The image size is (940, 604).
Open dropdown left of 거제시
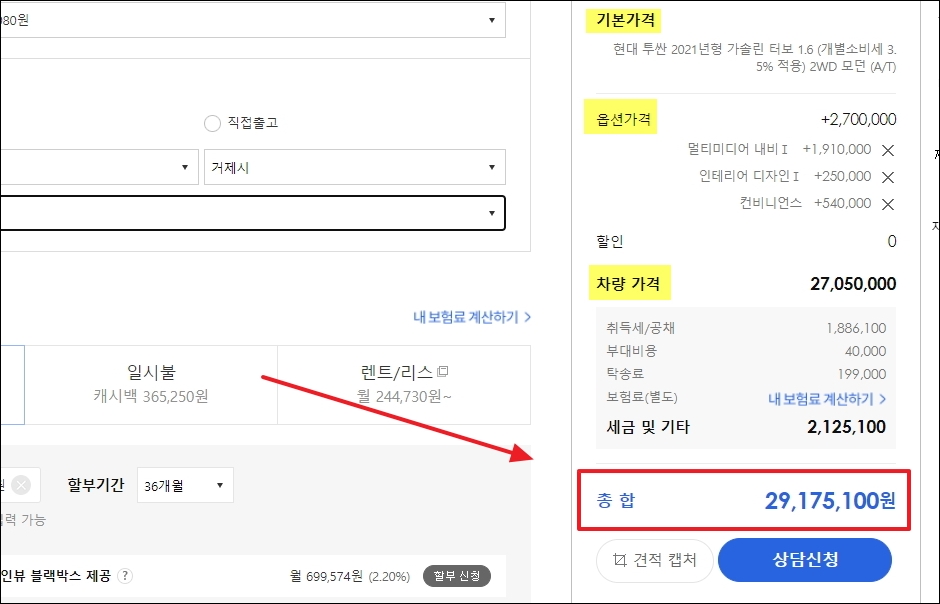[99, 167]
